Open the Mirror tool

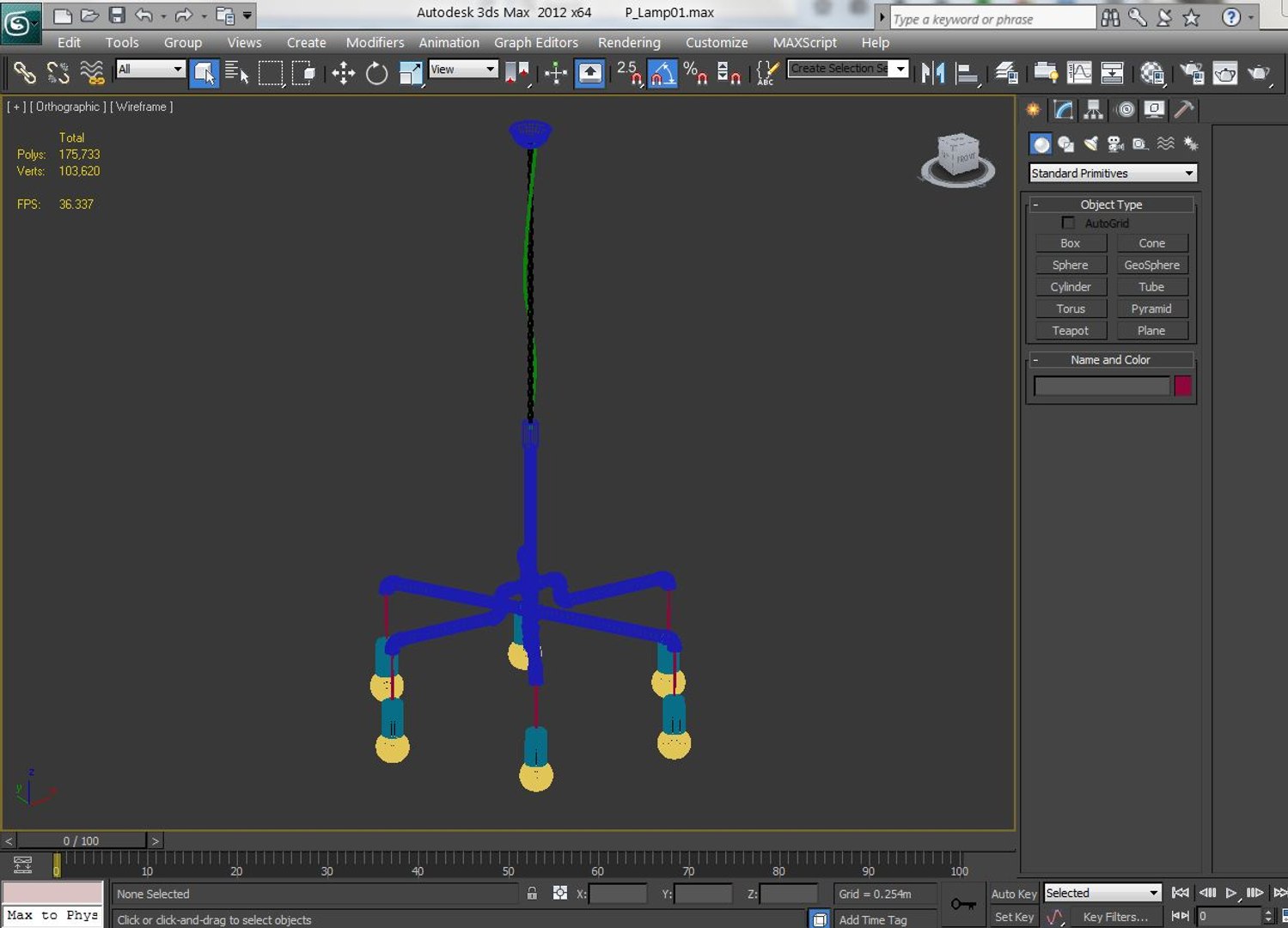tap(932, 73)
